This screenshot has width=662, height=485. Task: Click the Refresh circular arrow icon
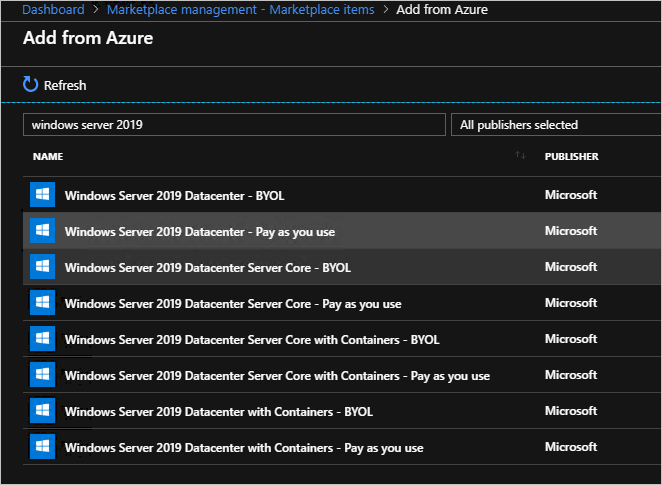pyautogui.click(x=30, y=85)
